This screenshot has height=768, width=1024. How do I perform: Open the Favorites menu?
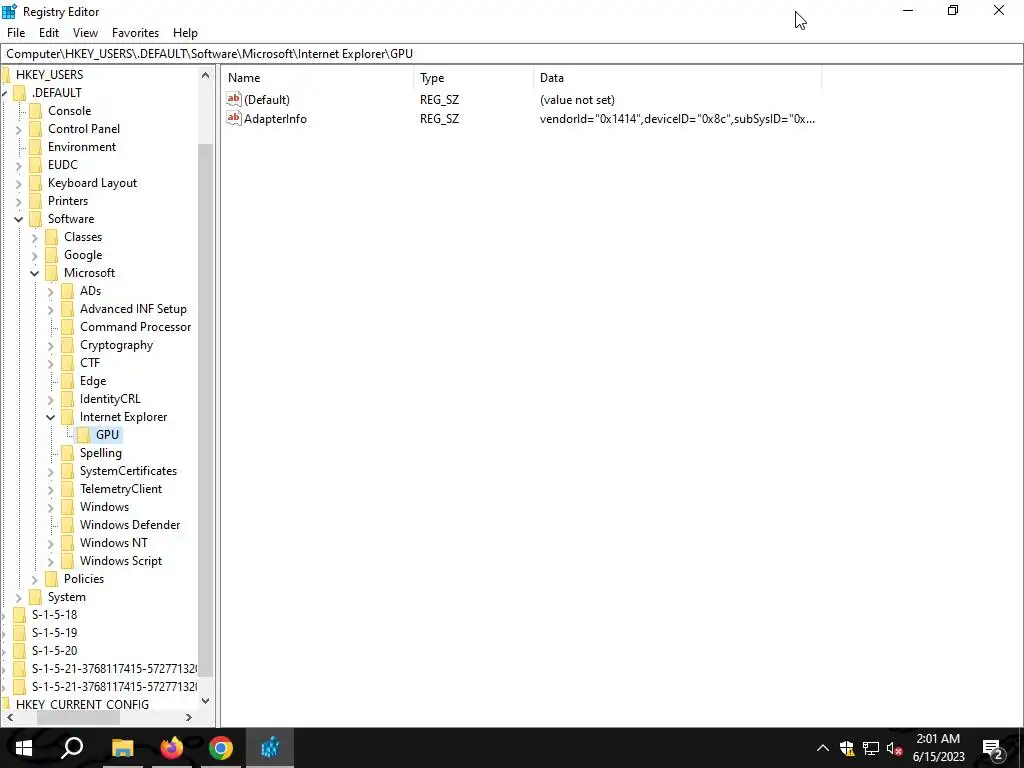pos(135,33)
